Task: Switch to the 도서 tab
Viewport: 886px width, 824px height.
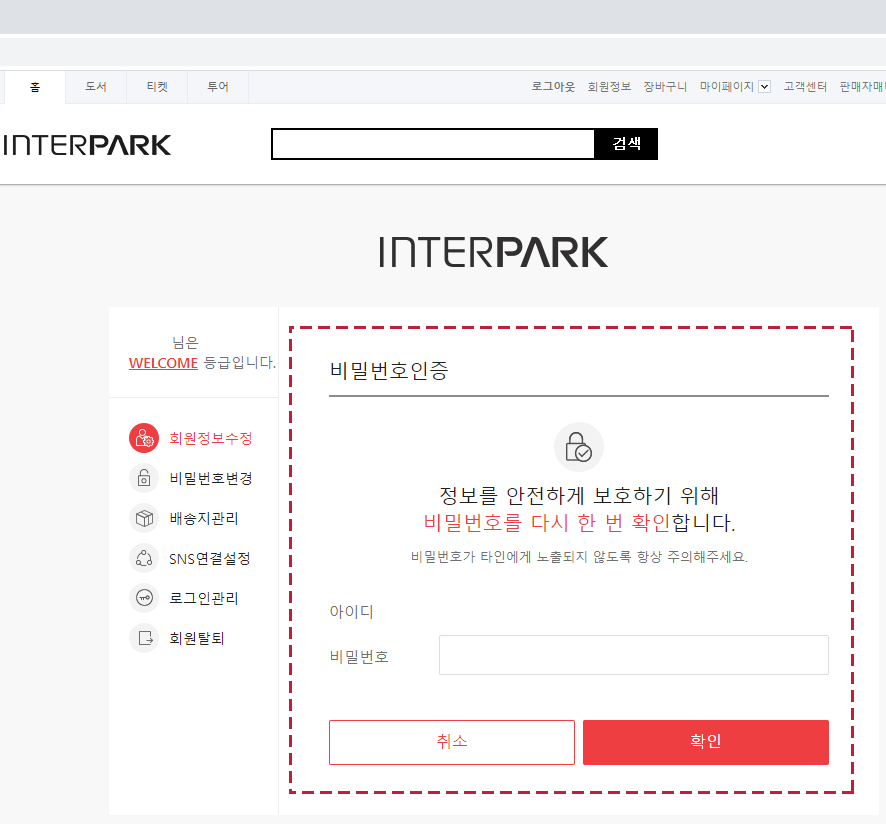Action: [96, 87]
